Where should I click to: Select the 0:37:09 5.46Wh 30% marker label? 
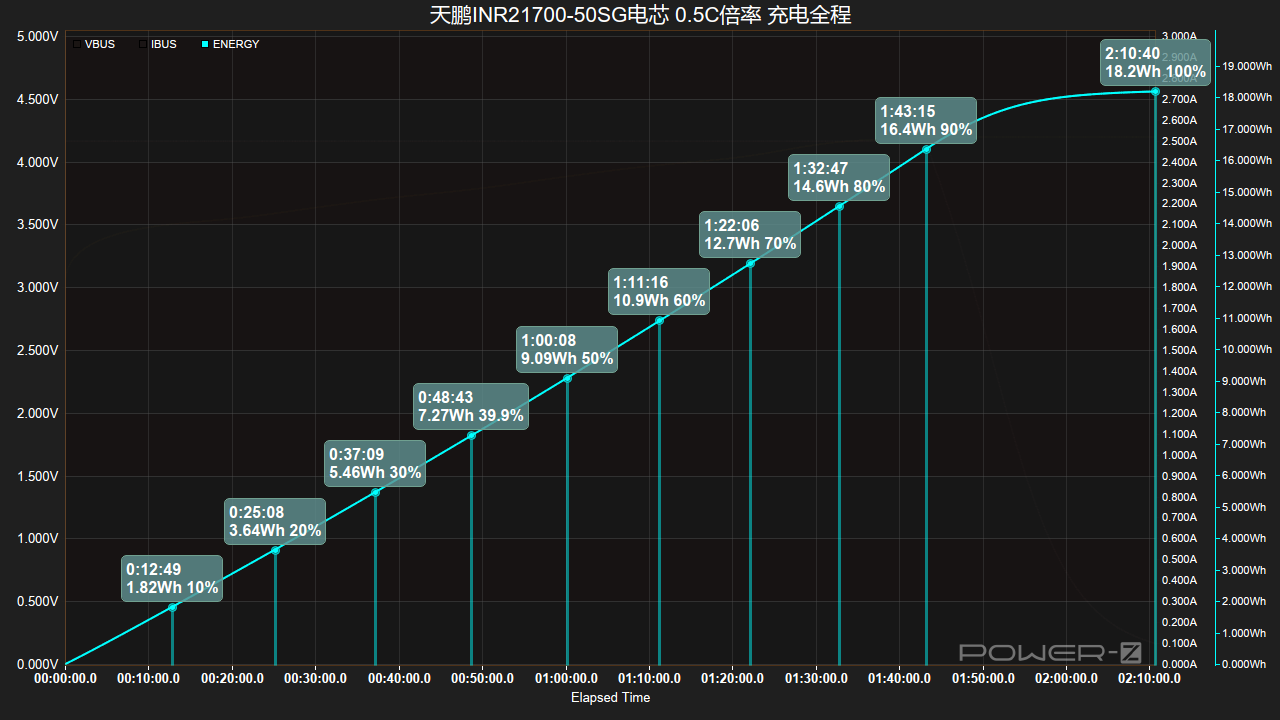click(x=375, y=464)
